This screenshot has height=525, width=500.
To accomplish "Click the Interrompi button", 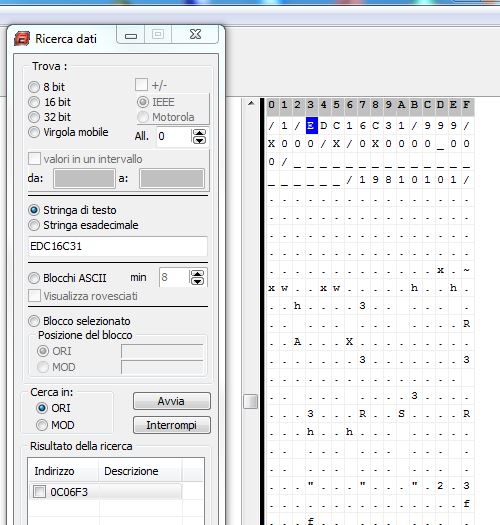I will coord(172,425).
